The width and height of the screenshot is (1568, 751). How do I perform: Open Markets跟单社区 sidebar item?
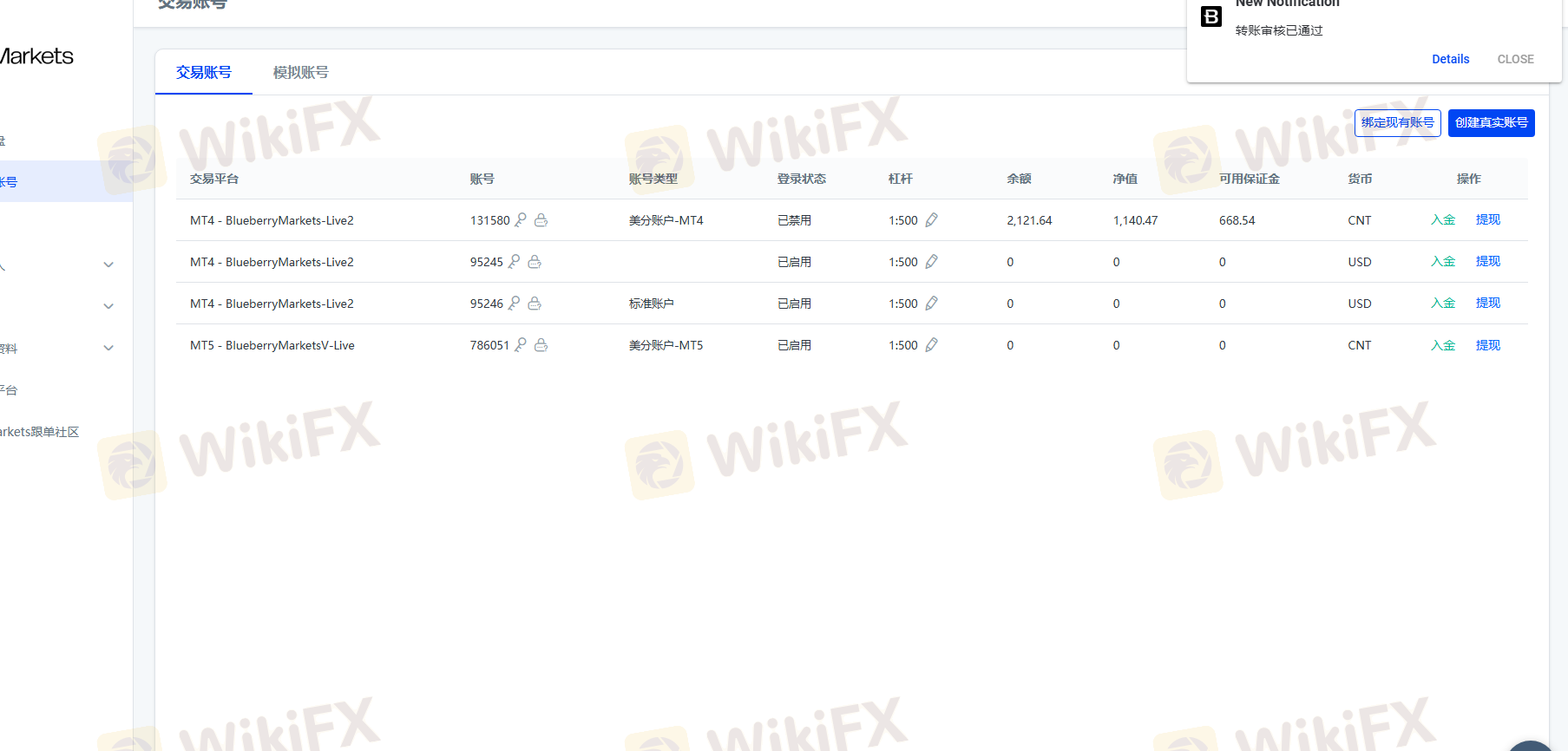click(x=39, y=432)
